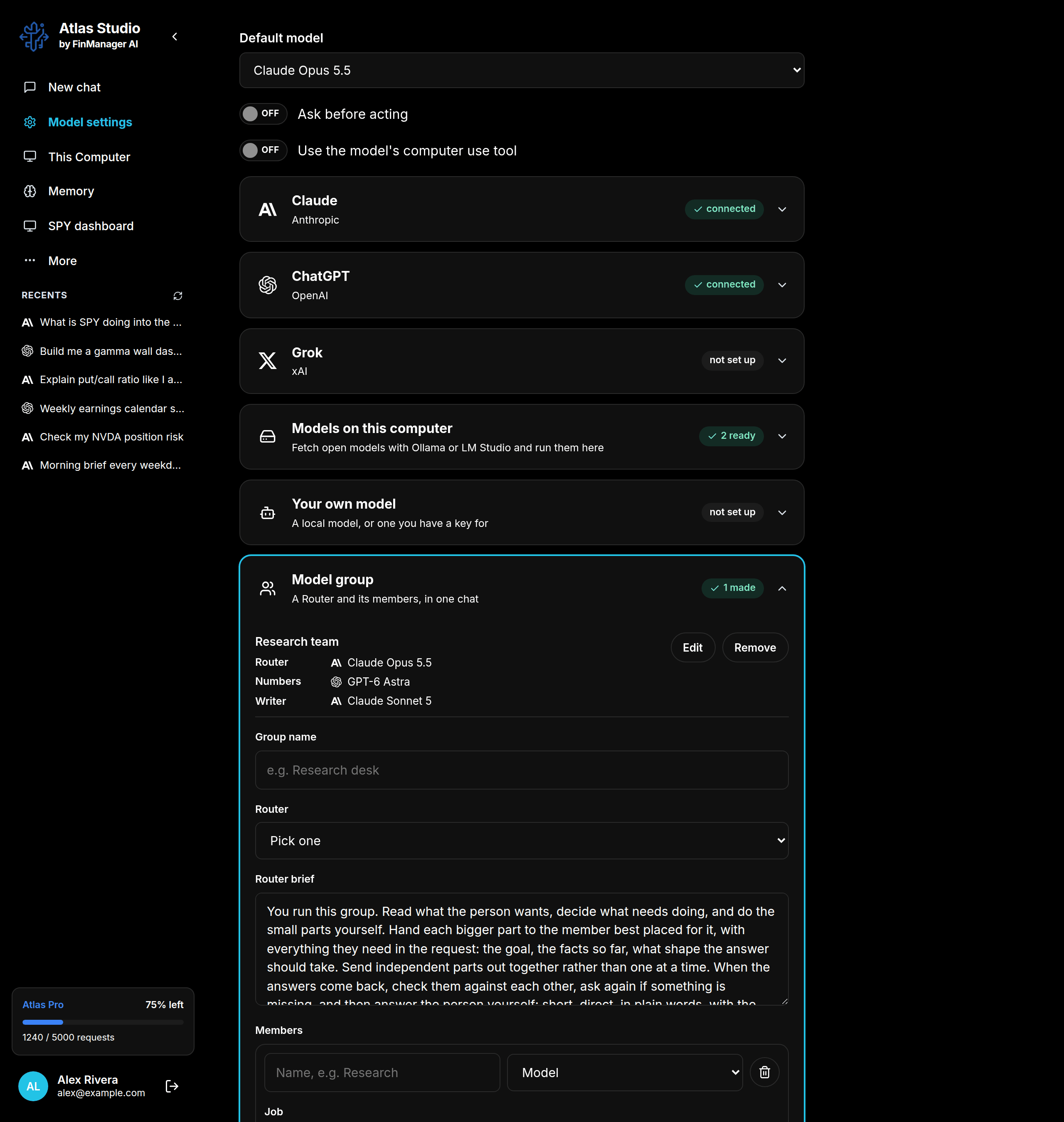This screenshot has height=1122, width=1064.
Task: Click the This Computer monitor icon
Action: tap(30, 157)
